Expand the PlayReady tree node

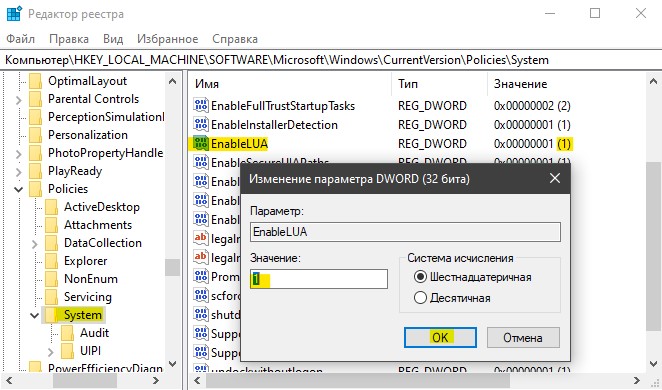click(x=19, y=172)
